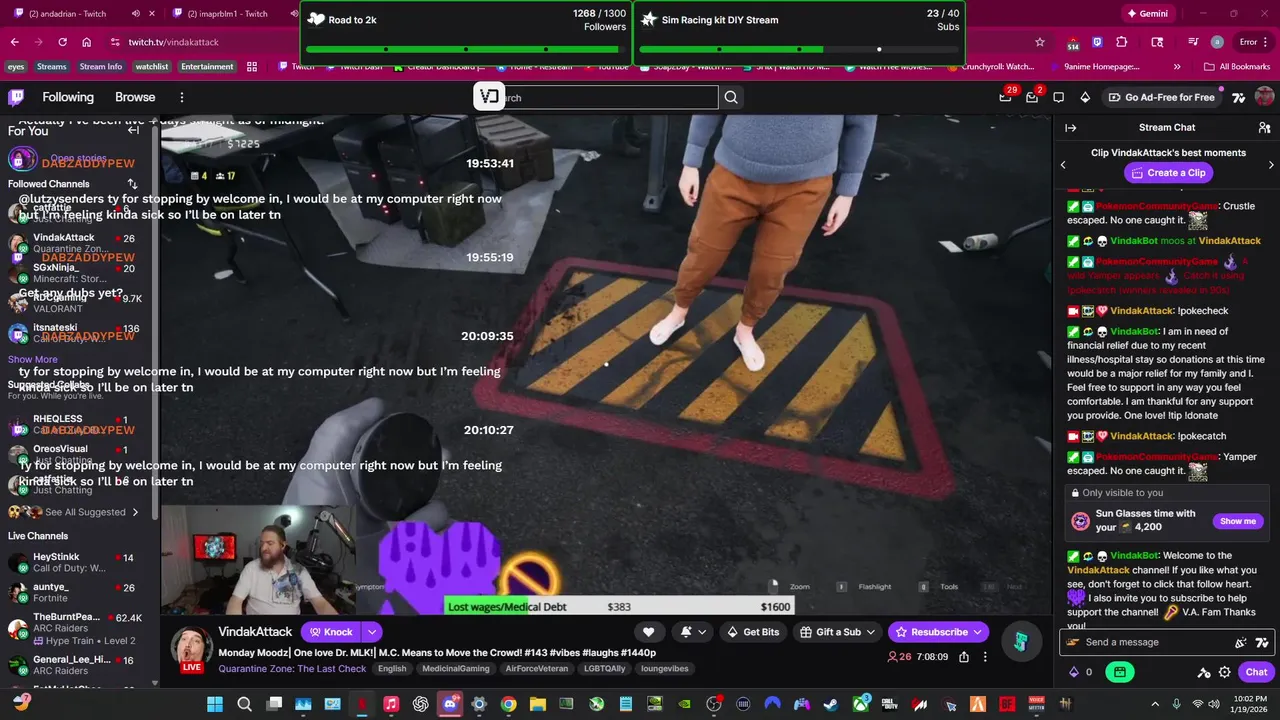Open the whispers speech bubble icon
This screenshot has width=1280, height=720.
tap(1059, 97)
